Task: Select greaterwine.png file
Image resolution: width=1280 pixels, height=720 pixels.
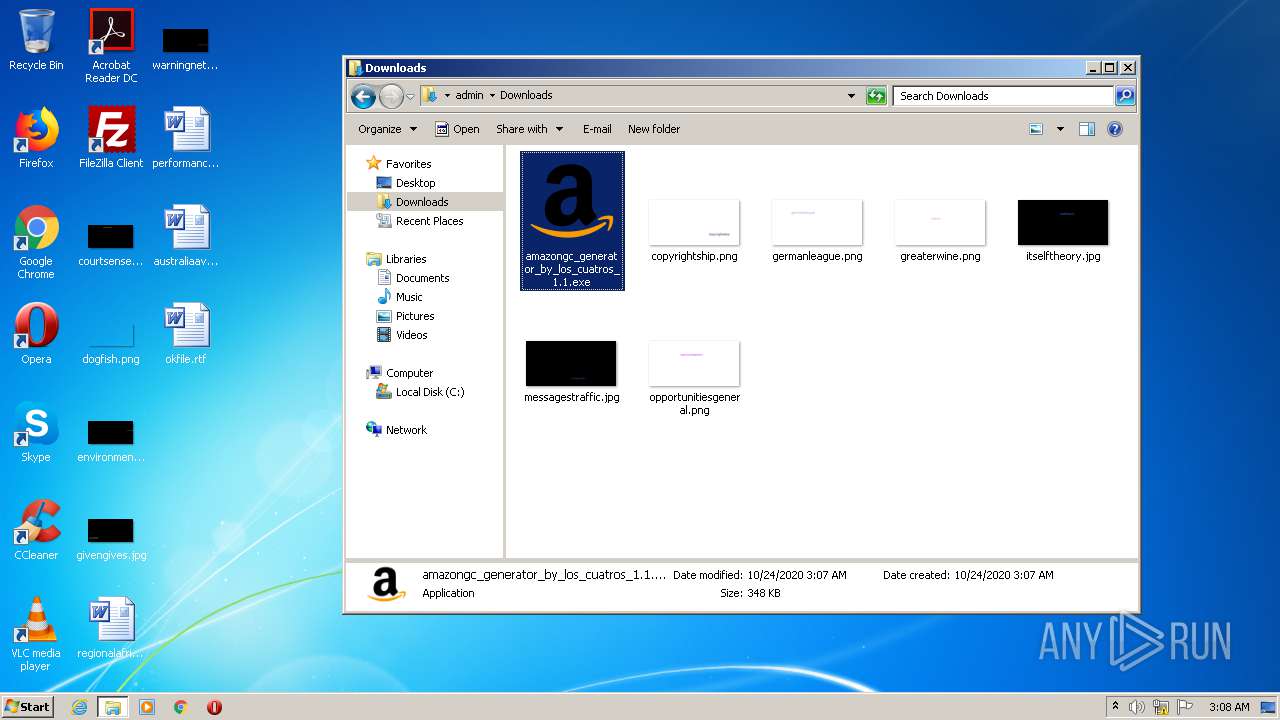Action: (x=940, y=231)
